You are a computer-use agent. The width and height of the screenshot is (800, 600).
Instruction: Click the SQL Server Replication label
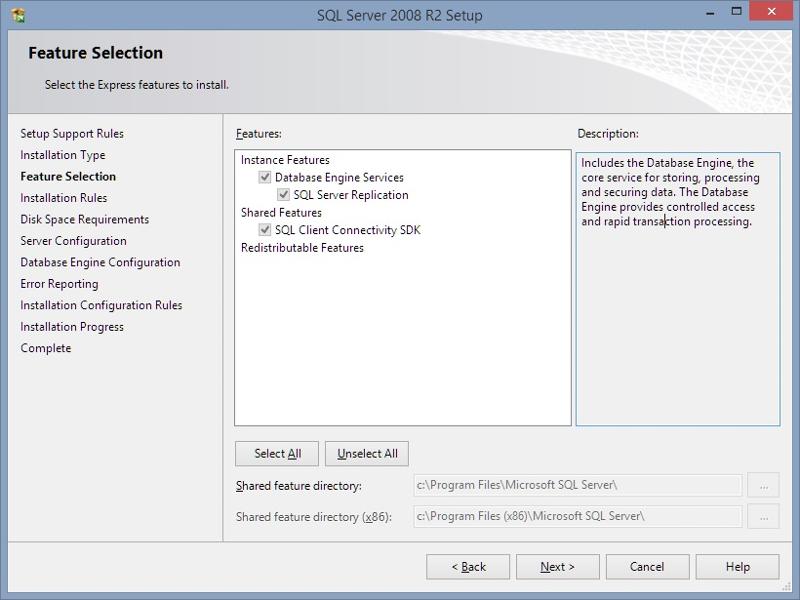tap(351, 195)
